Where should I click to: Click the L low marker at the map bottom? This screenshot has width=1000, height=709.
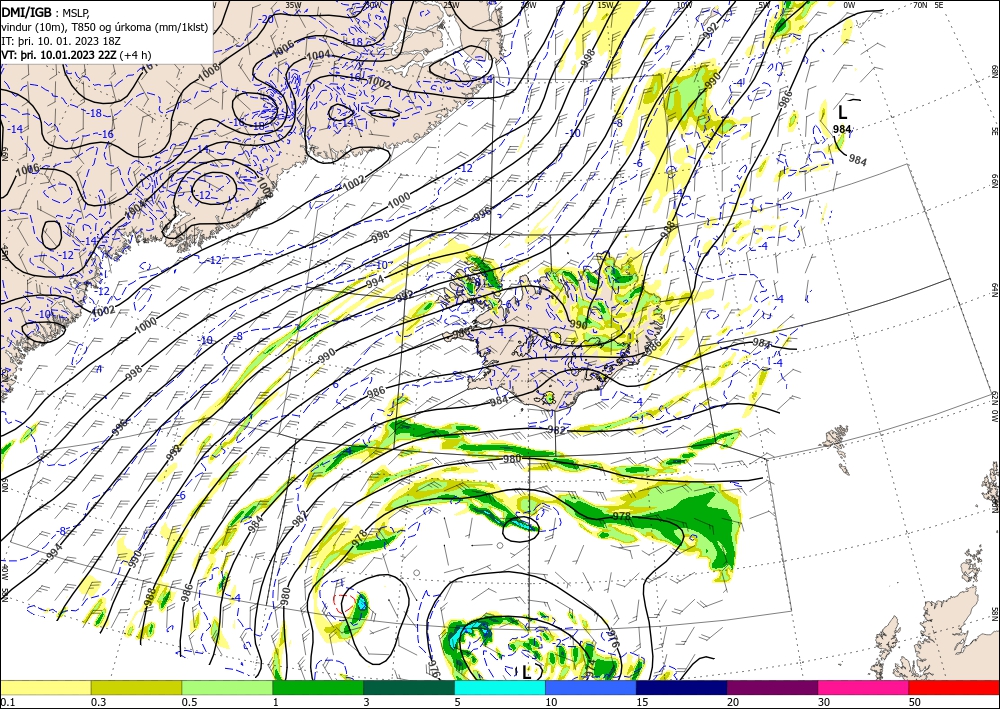click(x=526, y=672)
